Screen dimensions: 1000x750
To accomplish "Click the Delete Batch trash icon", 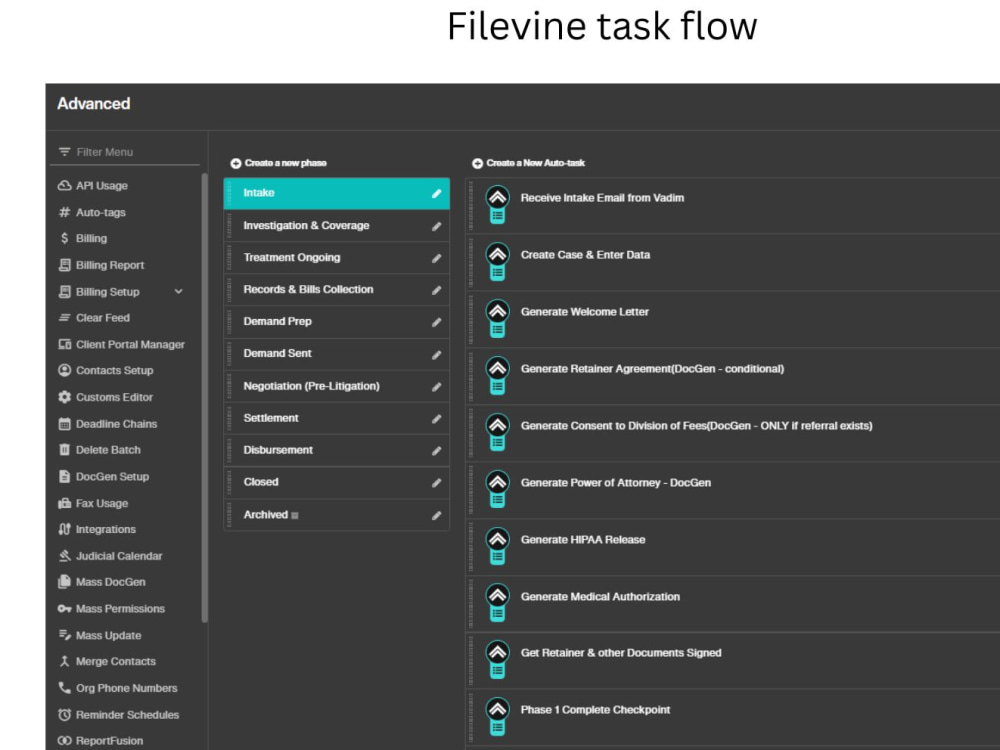I will pyautogui.click(x=64, y=450).
